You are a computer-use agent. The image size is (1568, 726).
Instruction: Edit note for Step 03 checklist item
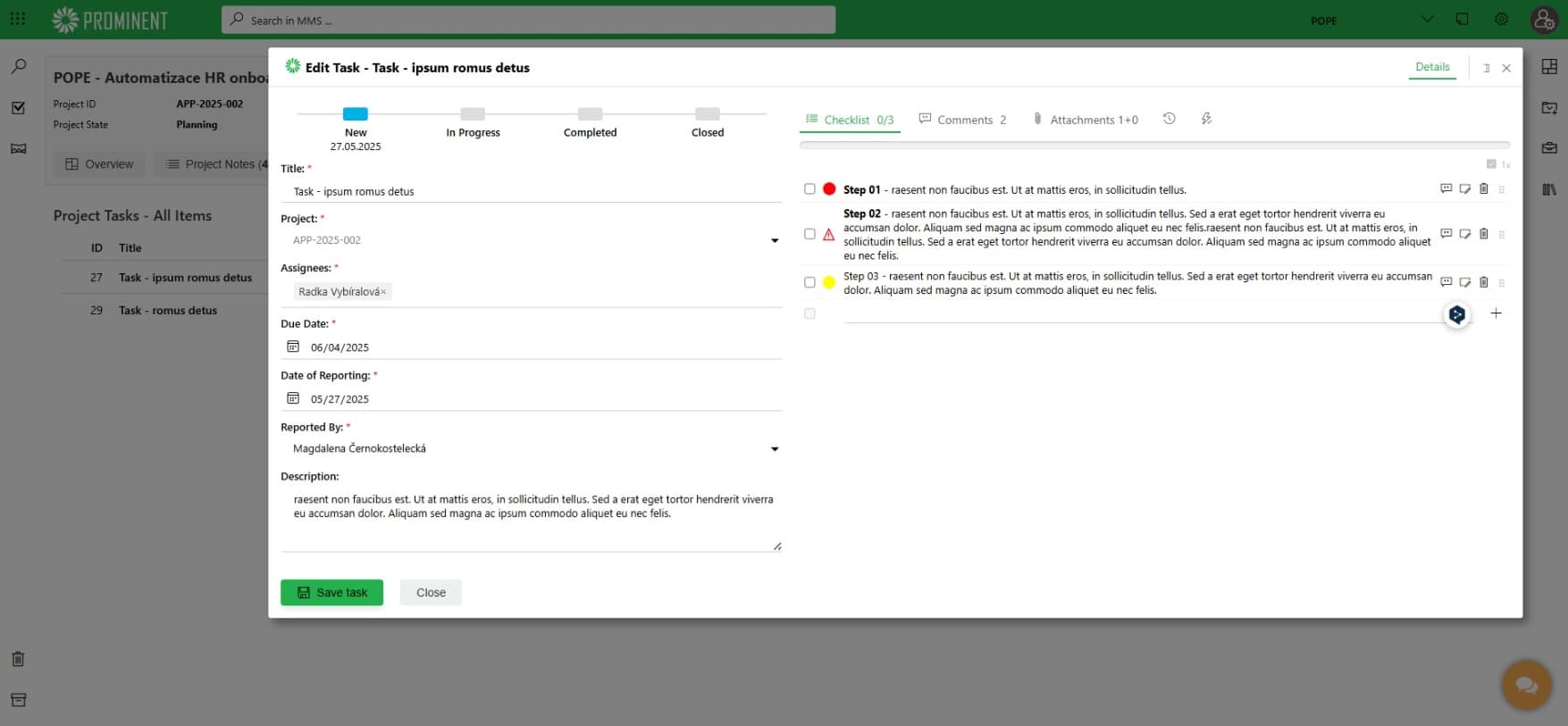pyautogui.click(x=1465, y=282)
